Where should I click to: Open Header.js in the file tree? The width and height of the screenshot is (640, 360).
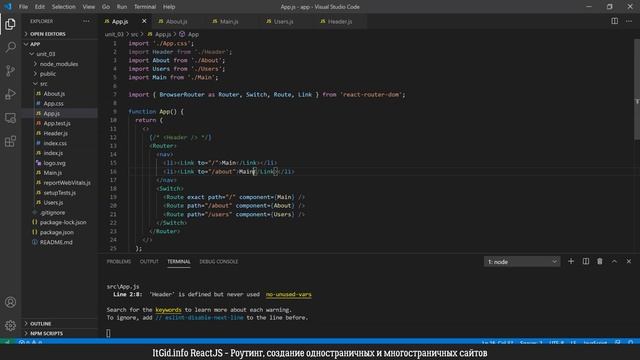tap(56, 133)
